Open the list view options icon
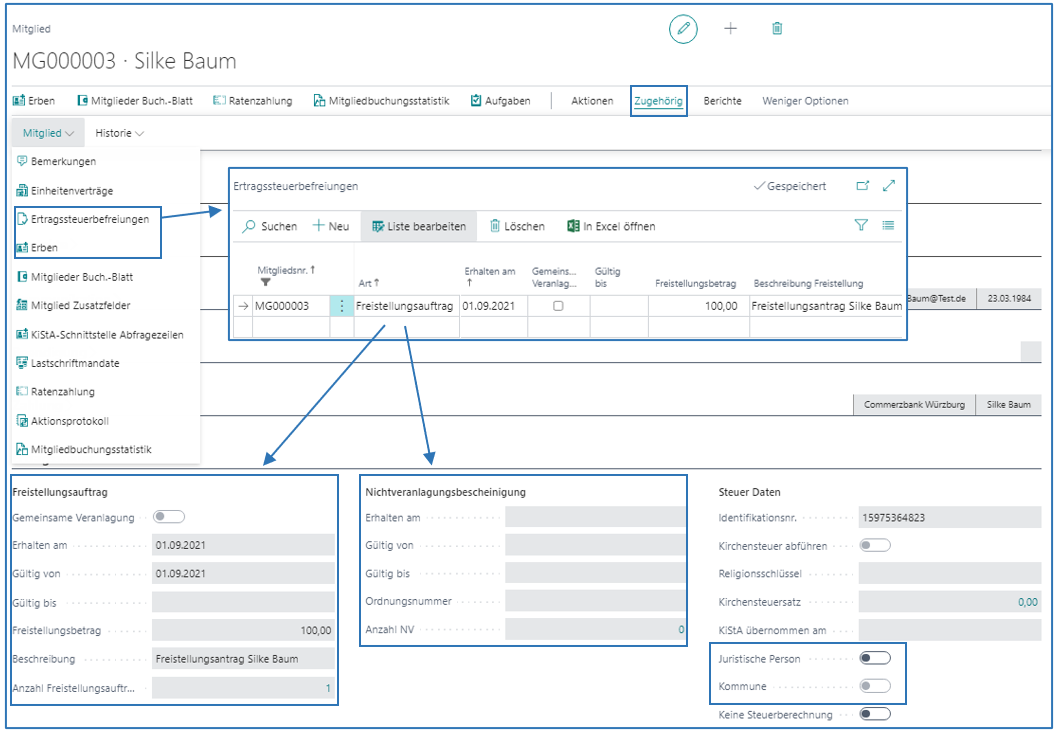 pyautogui.click(x=888, y=226)
